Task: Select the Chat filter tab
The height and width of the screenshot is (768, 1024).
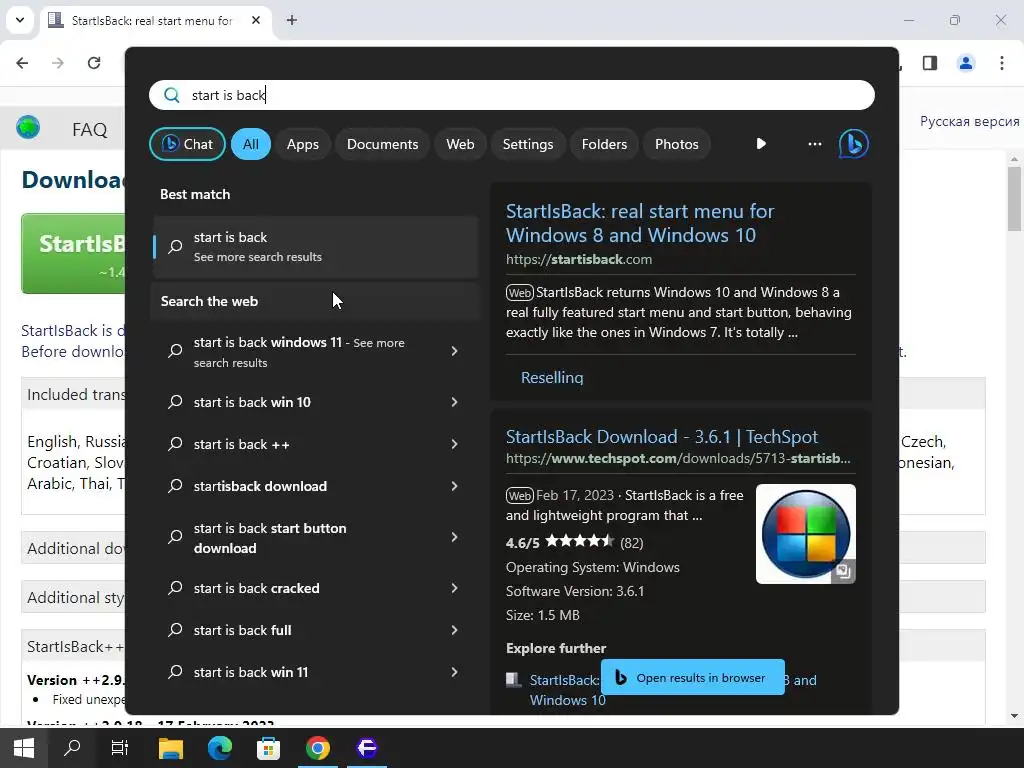Action: [x=187, y=144]
